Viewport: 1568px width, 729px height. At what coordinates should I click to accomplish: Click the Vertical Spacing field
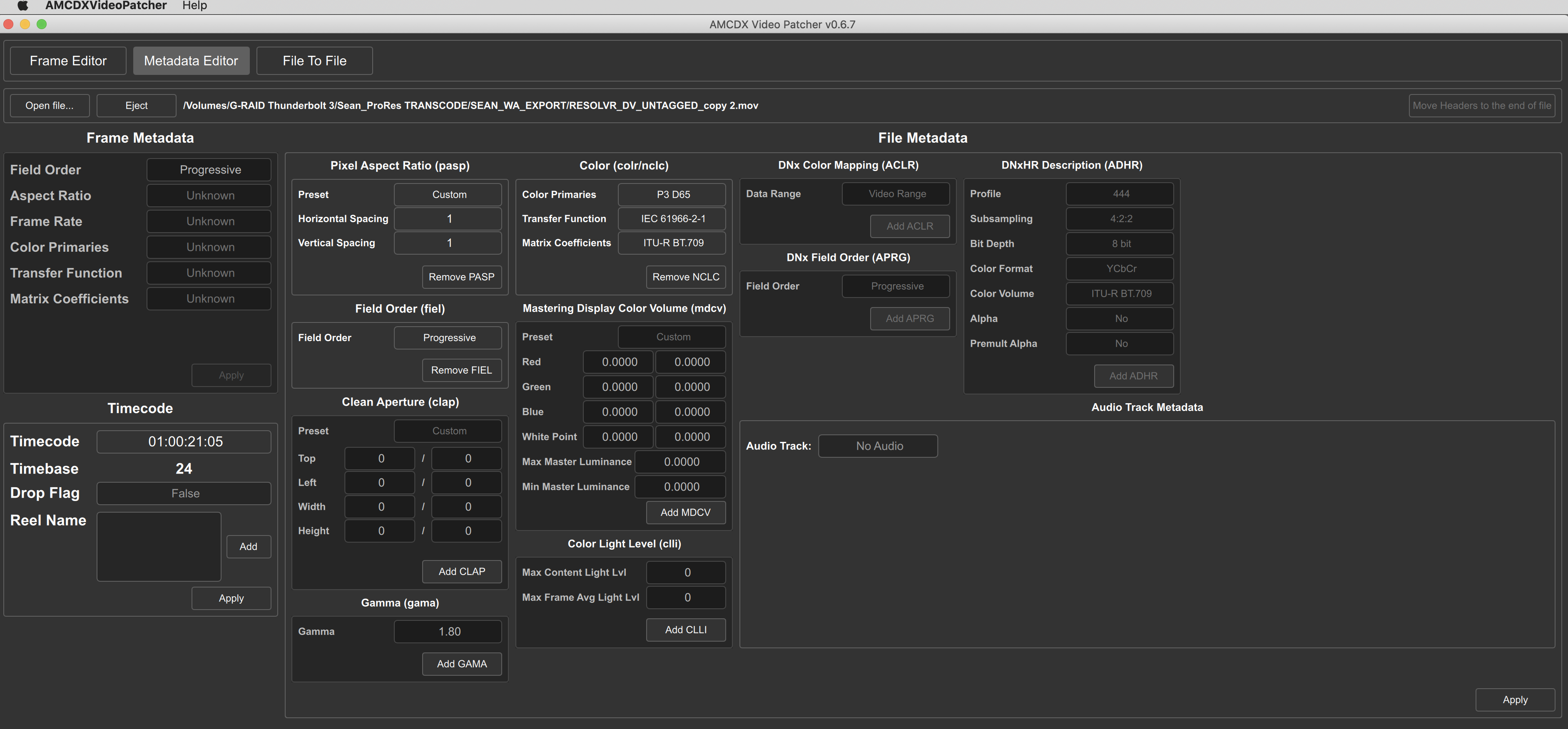pos(448,243)
